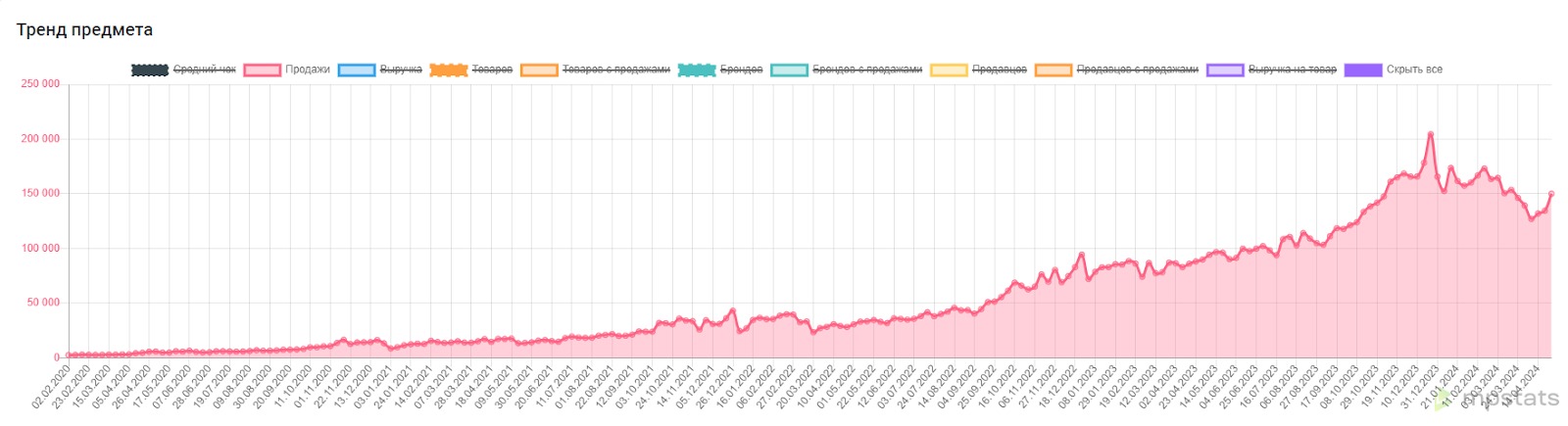
Task: Click the orange dashed 'Товаров' legend icon
Action: pos(449,70)
